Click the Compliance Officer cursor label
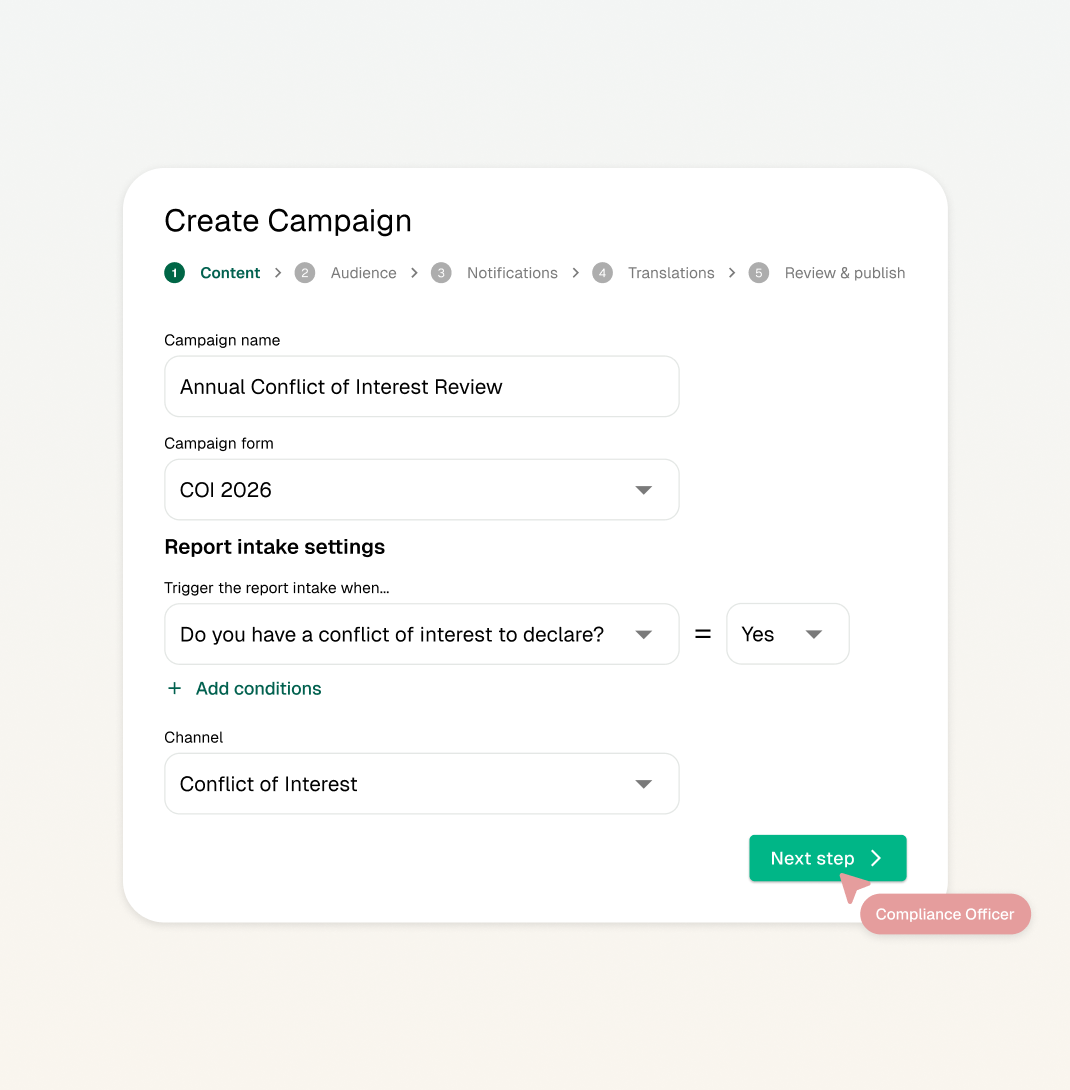This screenshot has width=1070, height=1090. point(944,914)
